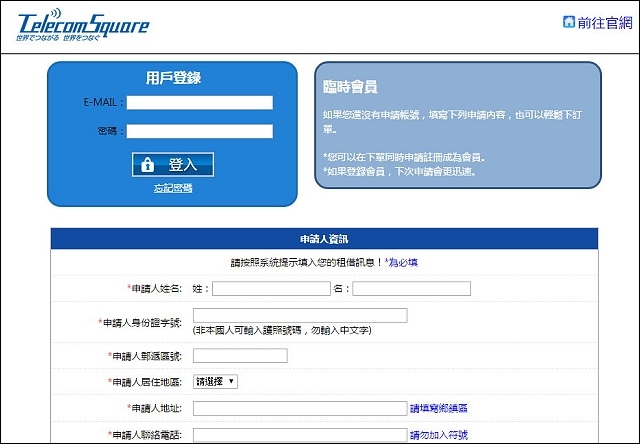Click the applicant surname 姓 field
Viewport: 640px width, 444px height.
coord(271,289)
